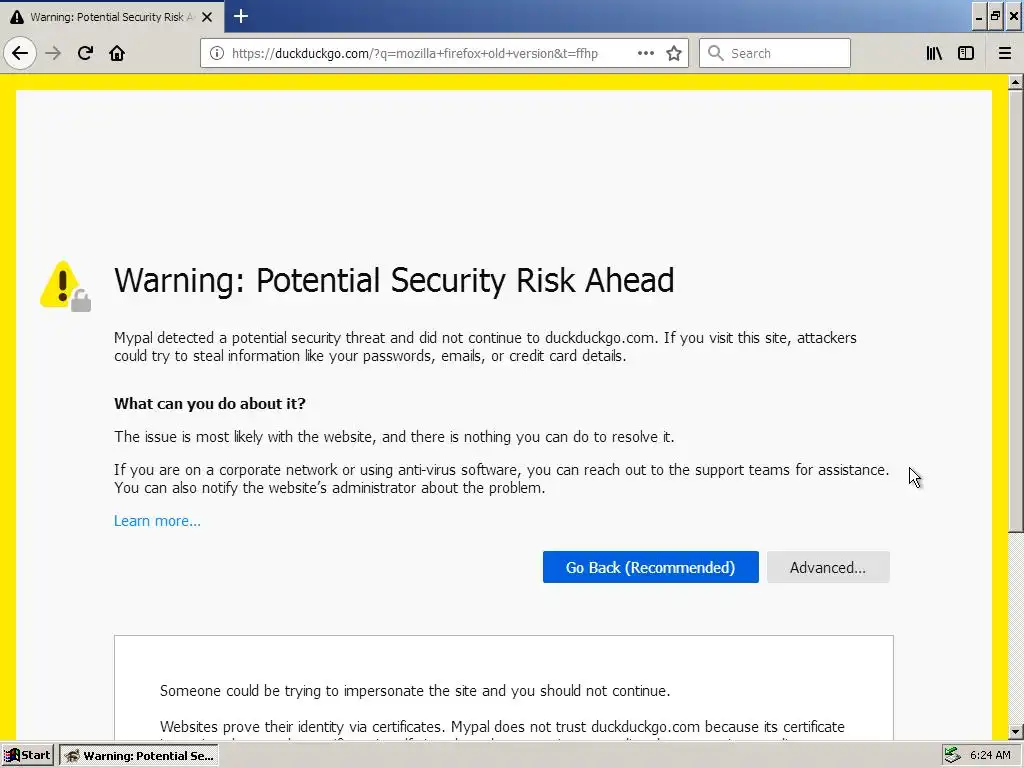Click the duckduckgo.com address bar URL
This screenshot has height=768, width=1024.
click(x=415, y=53)
